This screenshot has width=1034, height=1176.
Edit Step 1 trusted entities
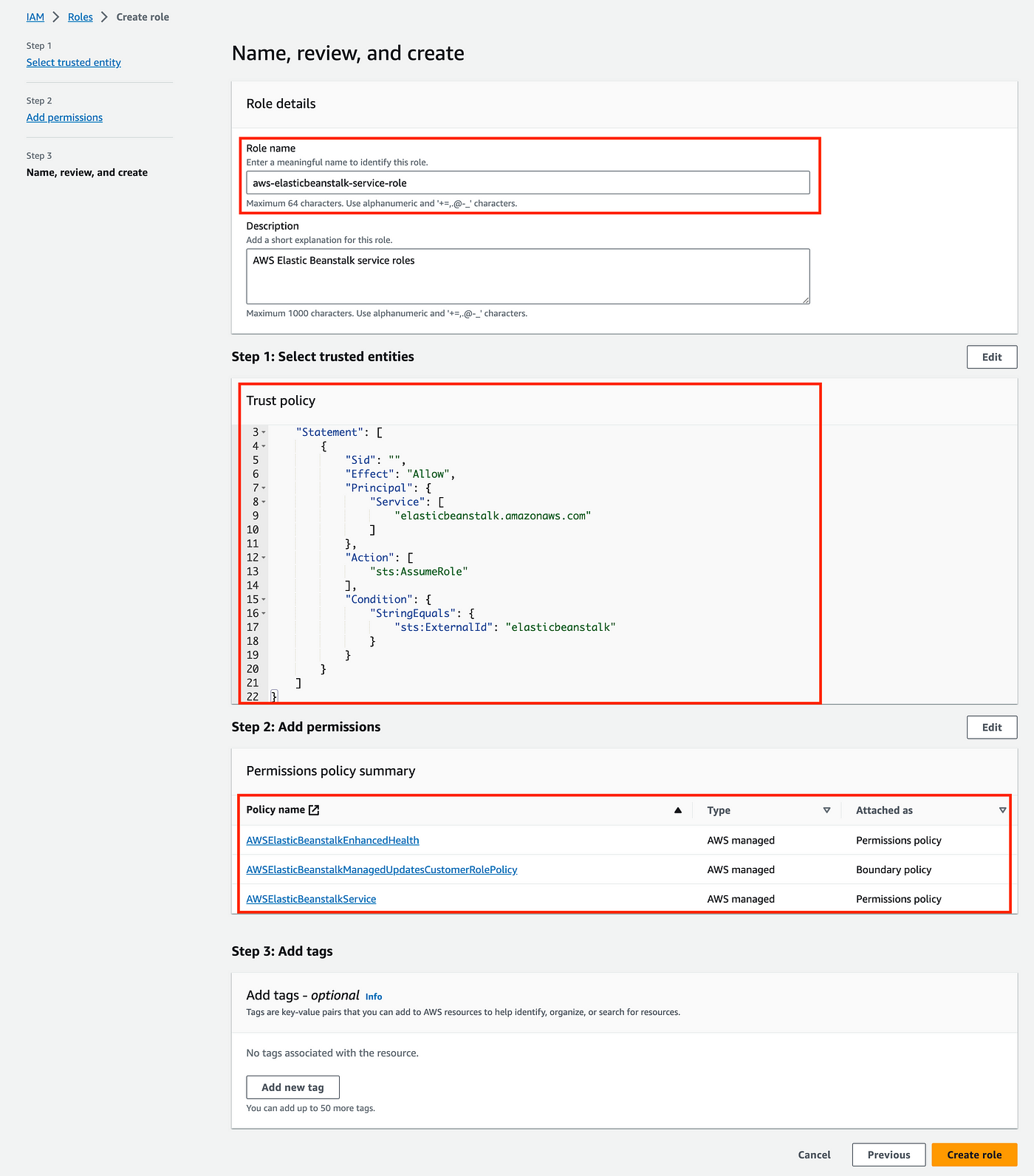992,357
